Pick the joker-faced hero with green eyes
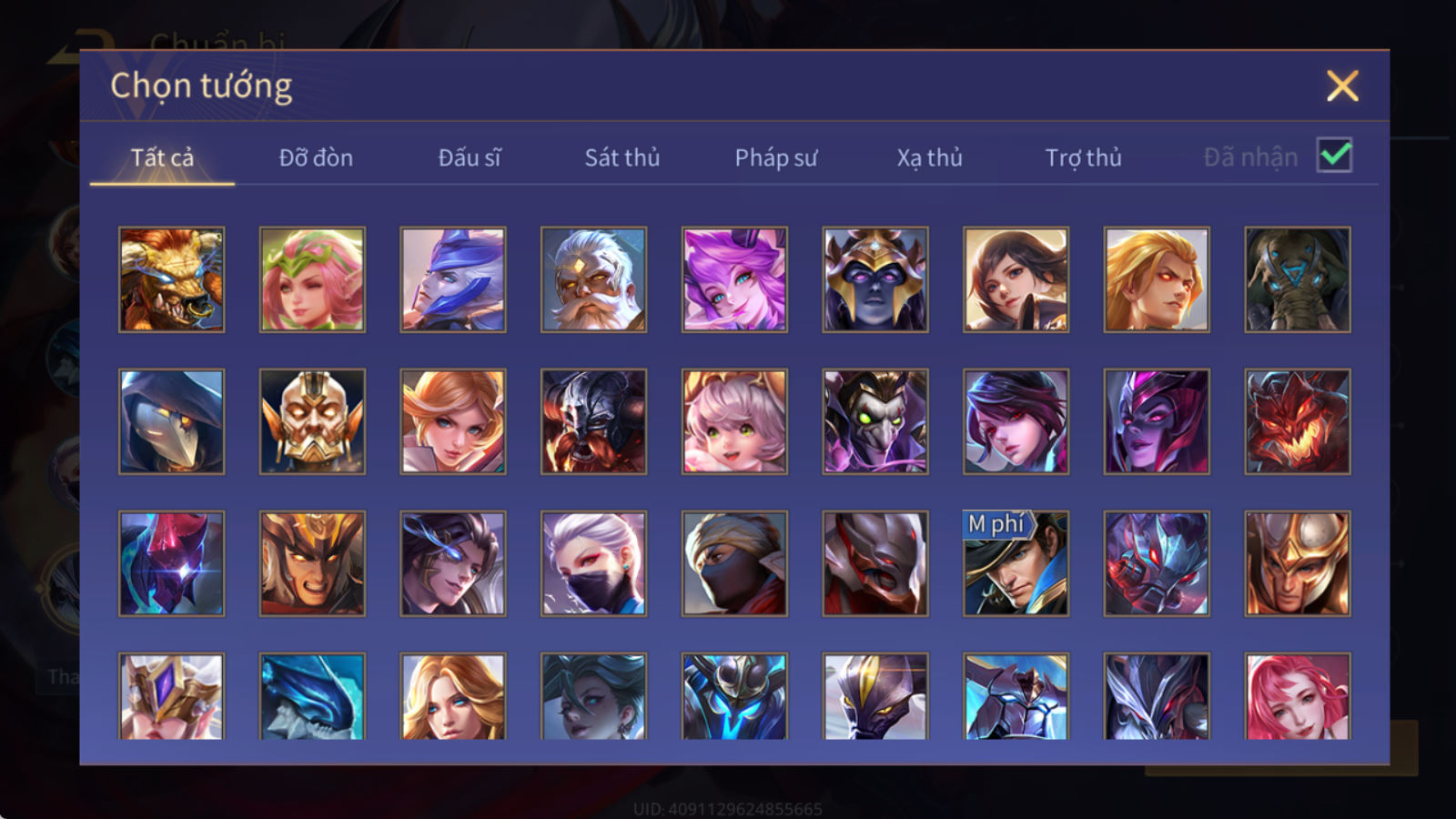Viewport: 1456px width, 819px height. tap(875, 421)
